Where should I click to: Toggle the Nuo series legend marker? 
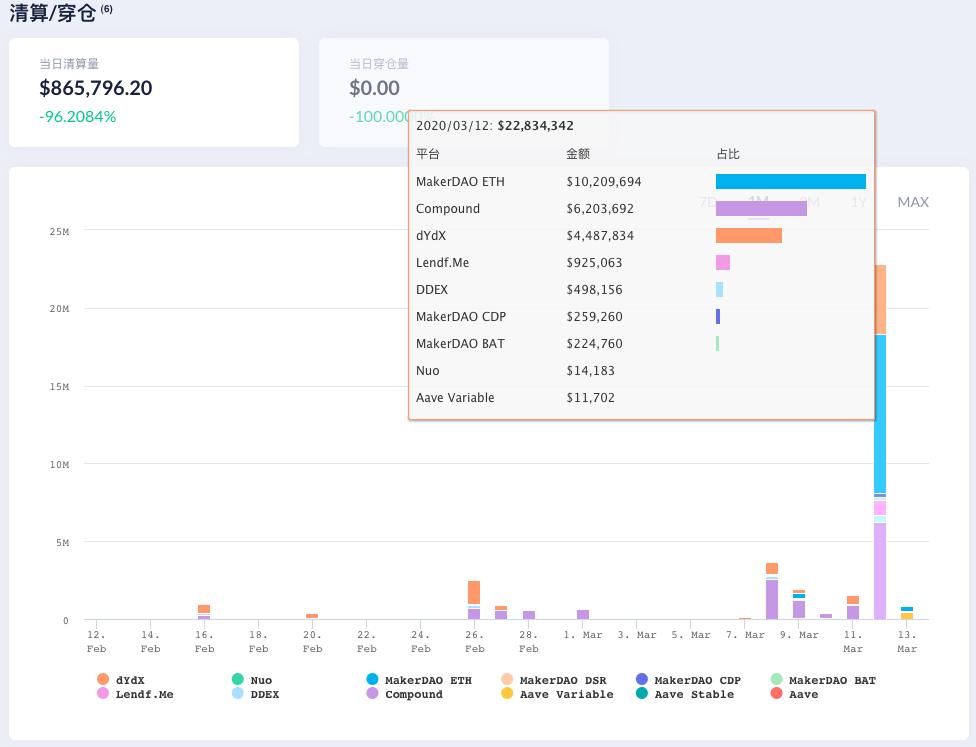pyautogui.click(x=237, y=680)
